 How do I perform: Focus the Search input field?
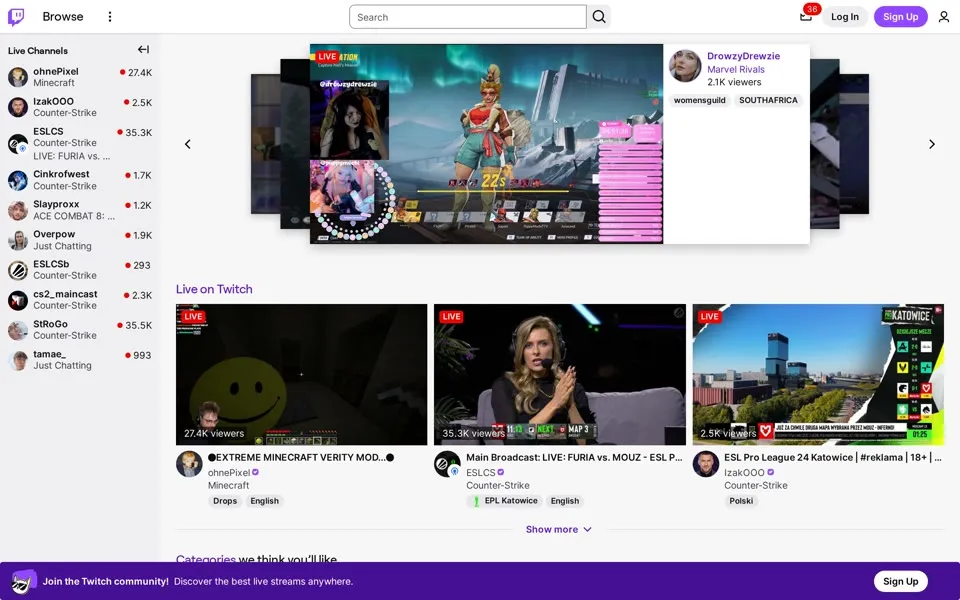point(468,17)
